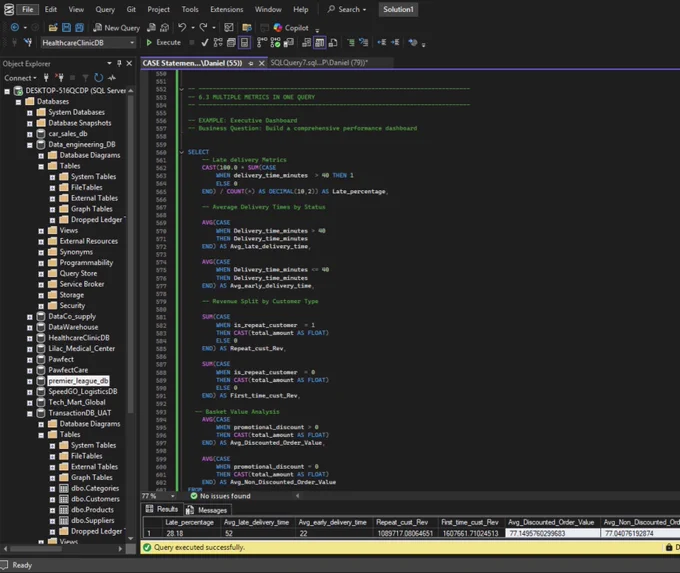Screen dimensions: 680x573
Task: Click the Execute button
Action: pyautogui.click(x=163, y=43)
